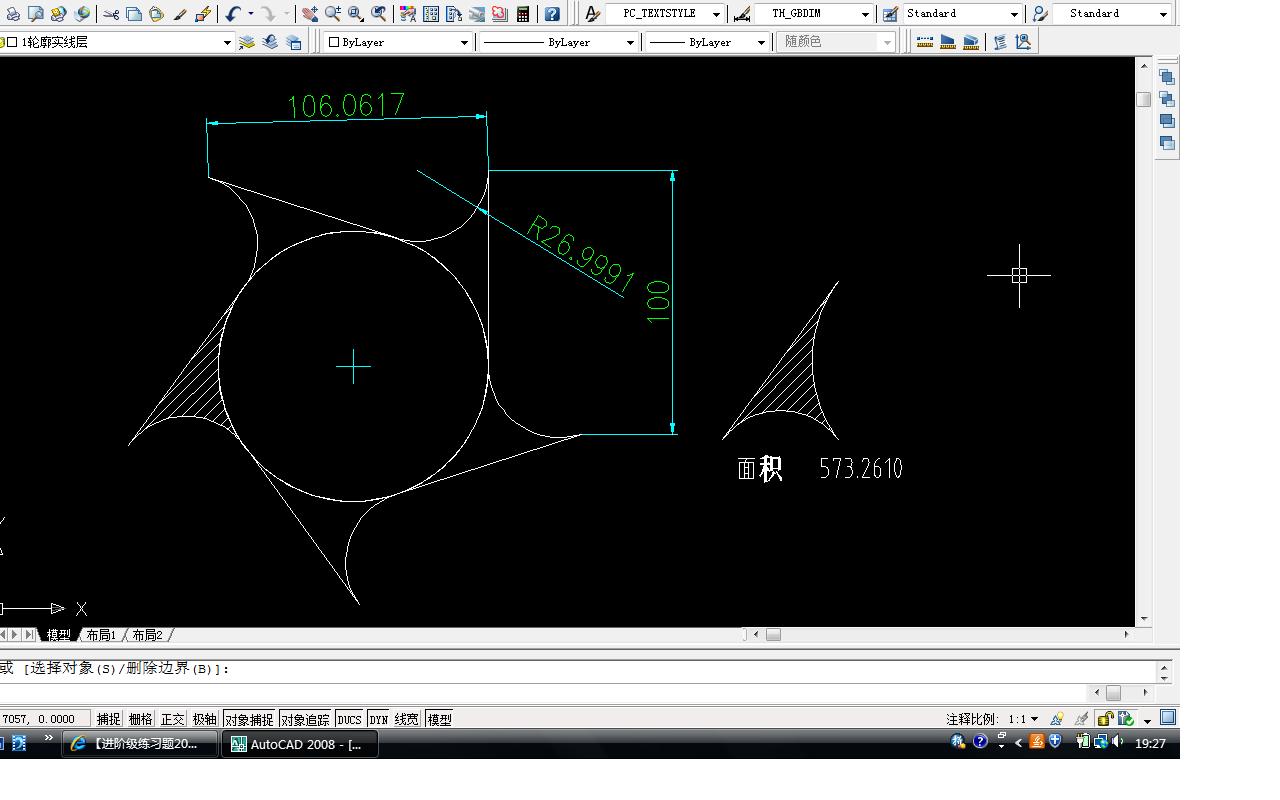Switch to the 模型 model tab
Viewport: 1280px width, 800px height.
pyautogui.click(x=58, y=635)
